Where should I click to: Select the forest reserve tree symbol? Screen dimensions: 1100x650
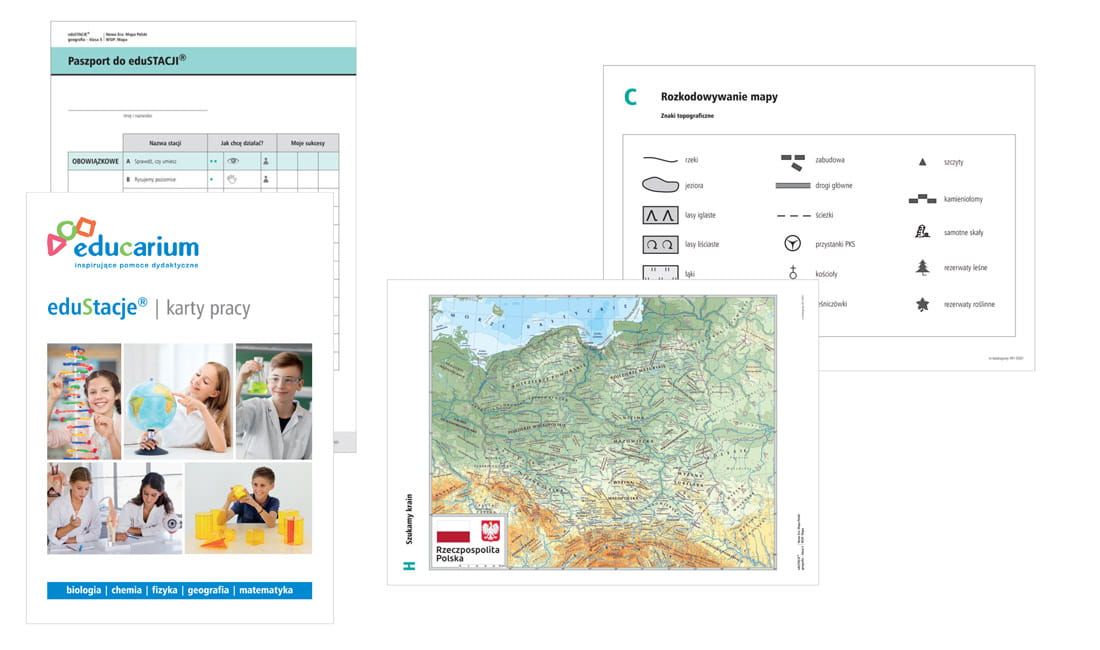pyautogui.click(x=923, y=267)
